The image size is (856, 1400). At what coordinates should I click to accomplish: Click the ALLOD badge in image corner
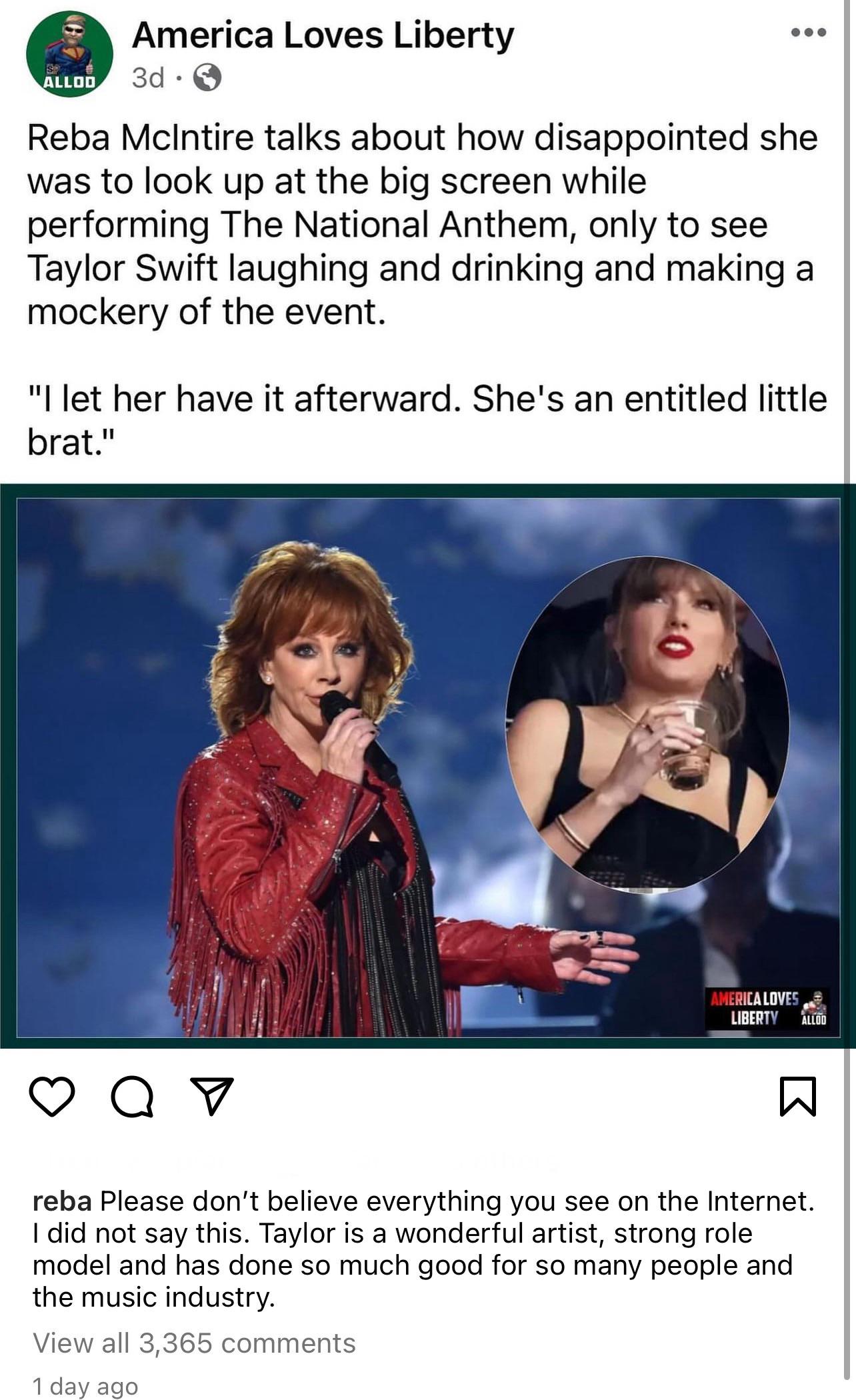pos(813,1008)
